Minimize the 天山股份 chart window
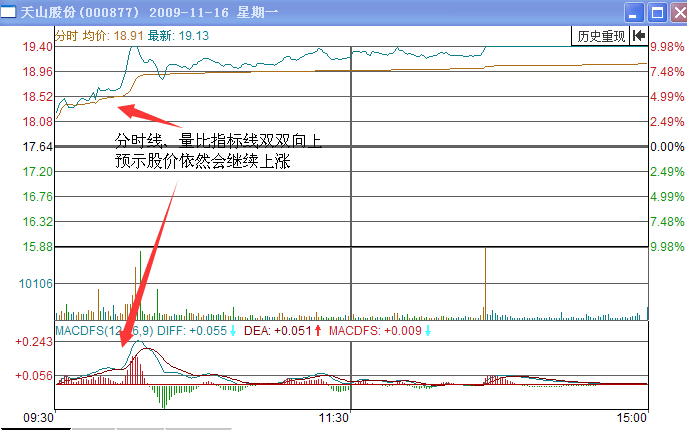The height and width of the screenshot is (430, 687). click(x=634, y=12)
